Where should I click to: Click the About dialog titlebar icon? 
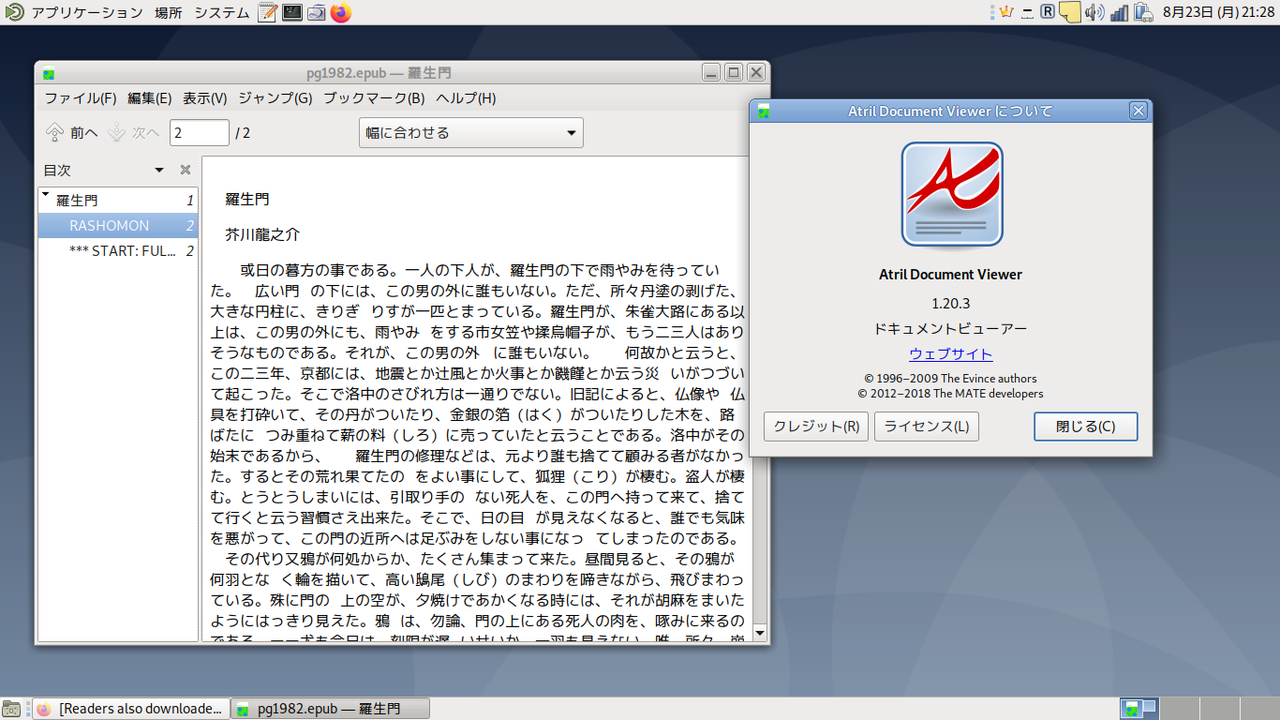(x=764, y=111)
